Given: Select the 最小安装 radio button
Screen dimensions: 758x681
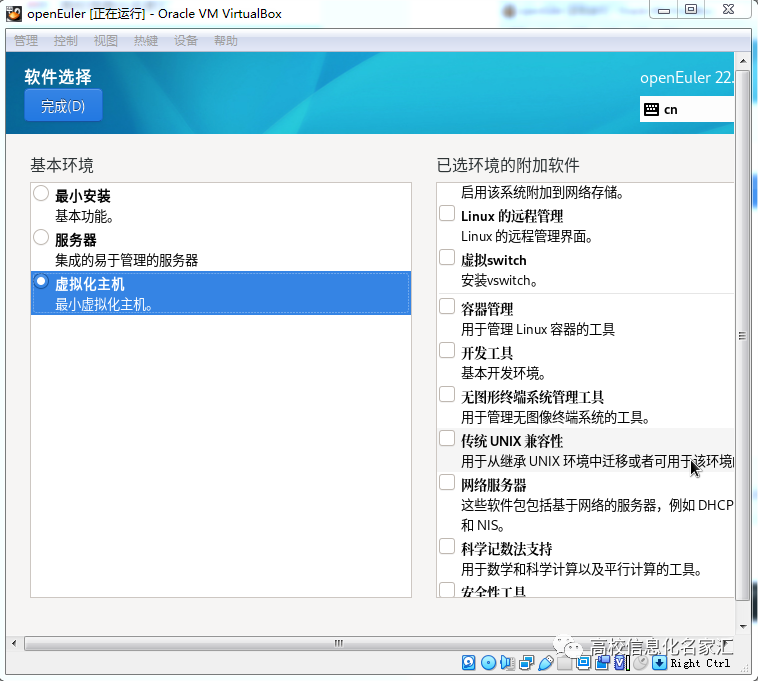Looking at the screenshot, I should 41,193.
